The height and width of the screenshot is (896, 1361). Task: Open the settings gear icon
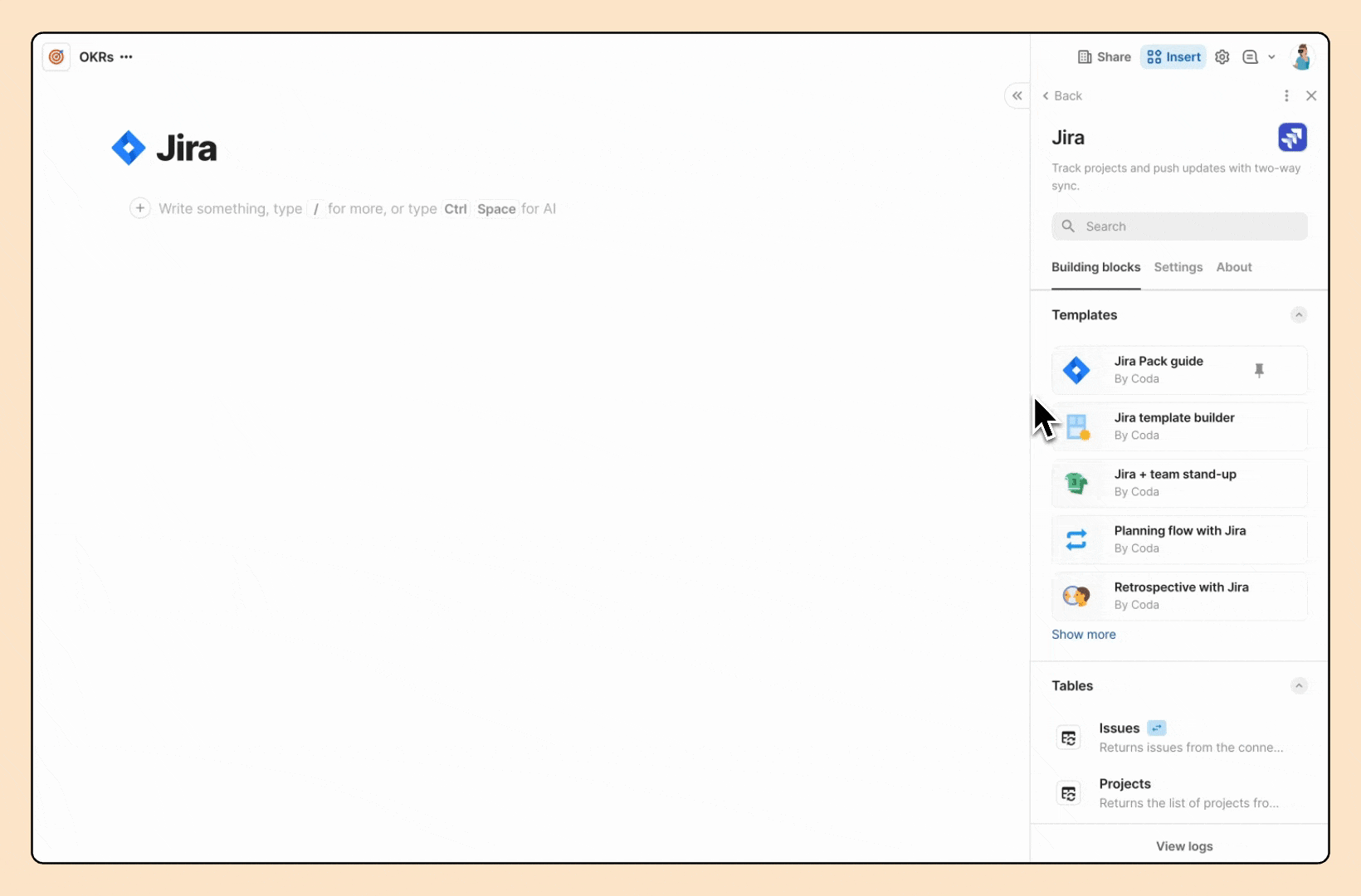tap(1222, 57)
